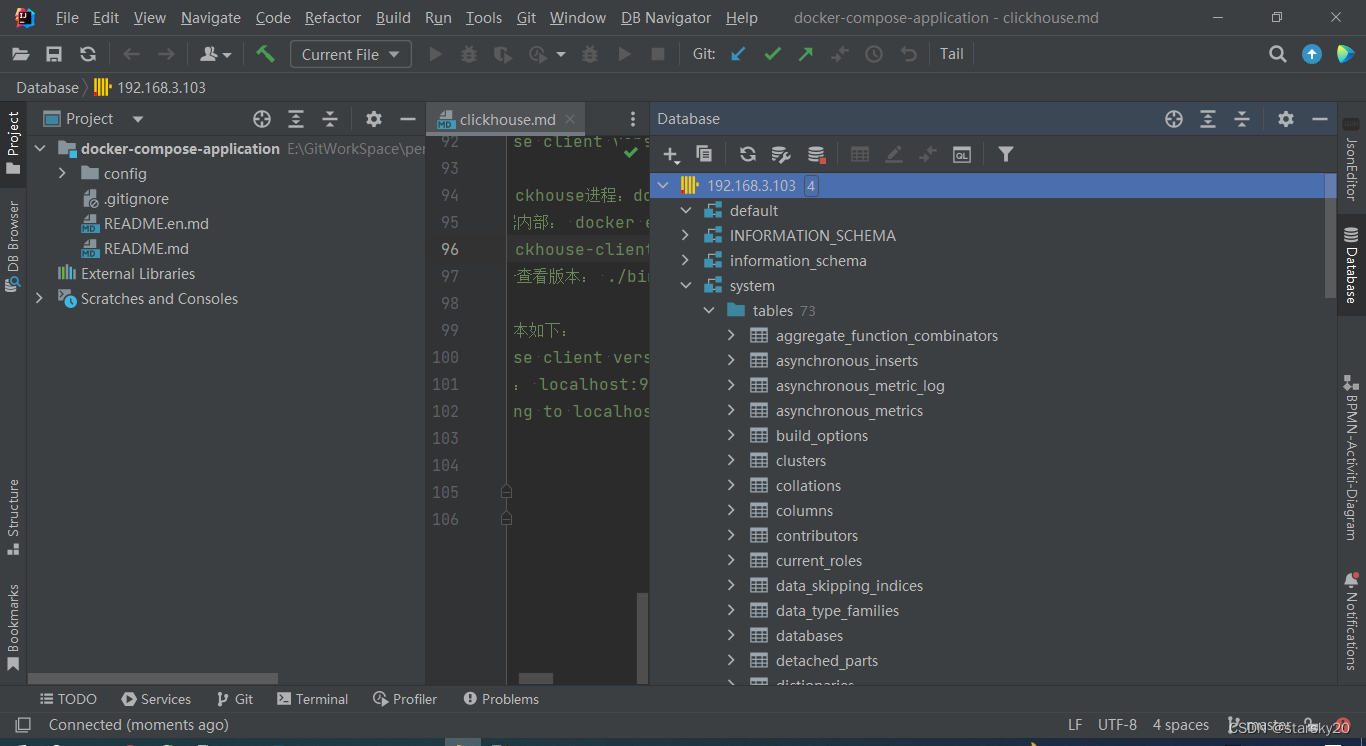Run the current configuration with the green play icon
The image size is (1366, 746).
coord(435,54)
